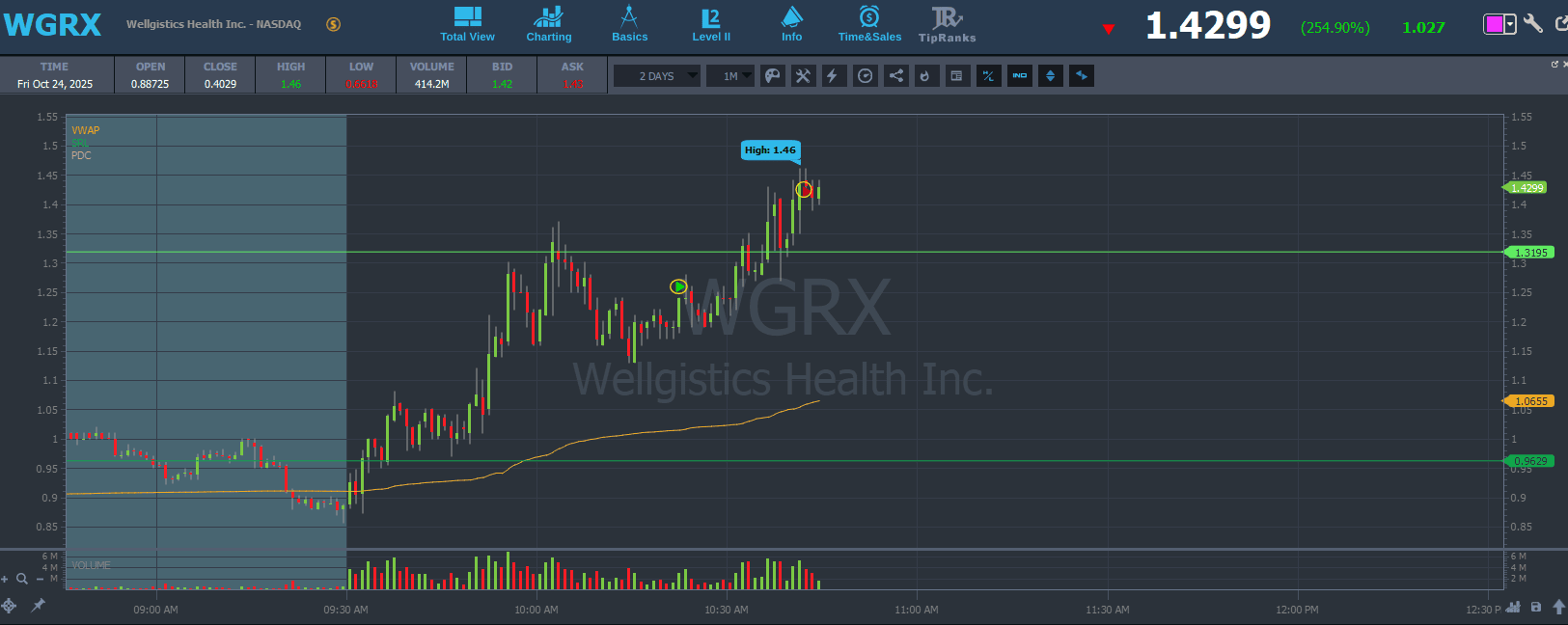The image size is (1568, 625).
Task: Click the 1.3195 green price level tag
Action: [1529, 253]
